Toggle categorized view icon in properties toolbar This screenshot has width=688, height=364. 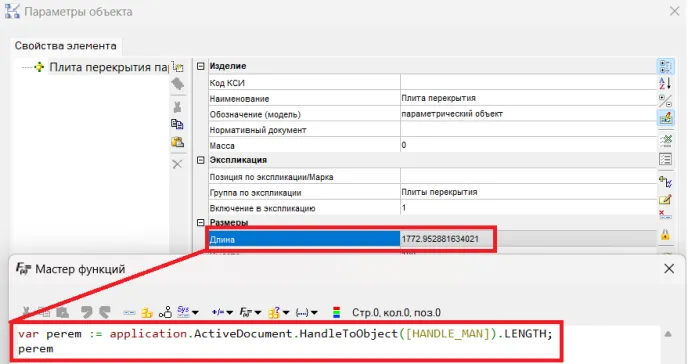(x=665, y=67)
